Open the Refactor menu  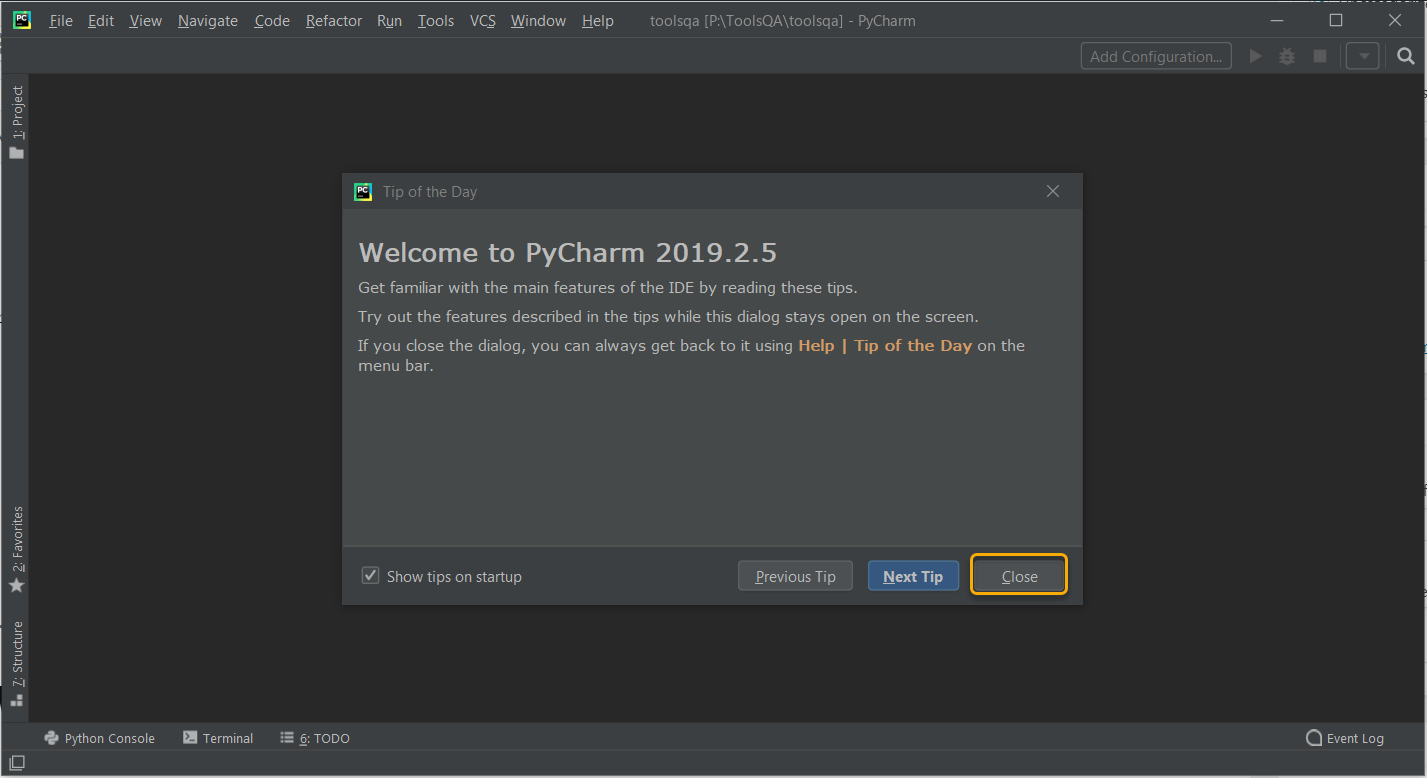(333, 21)
